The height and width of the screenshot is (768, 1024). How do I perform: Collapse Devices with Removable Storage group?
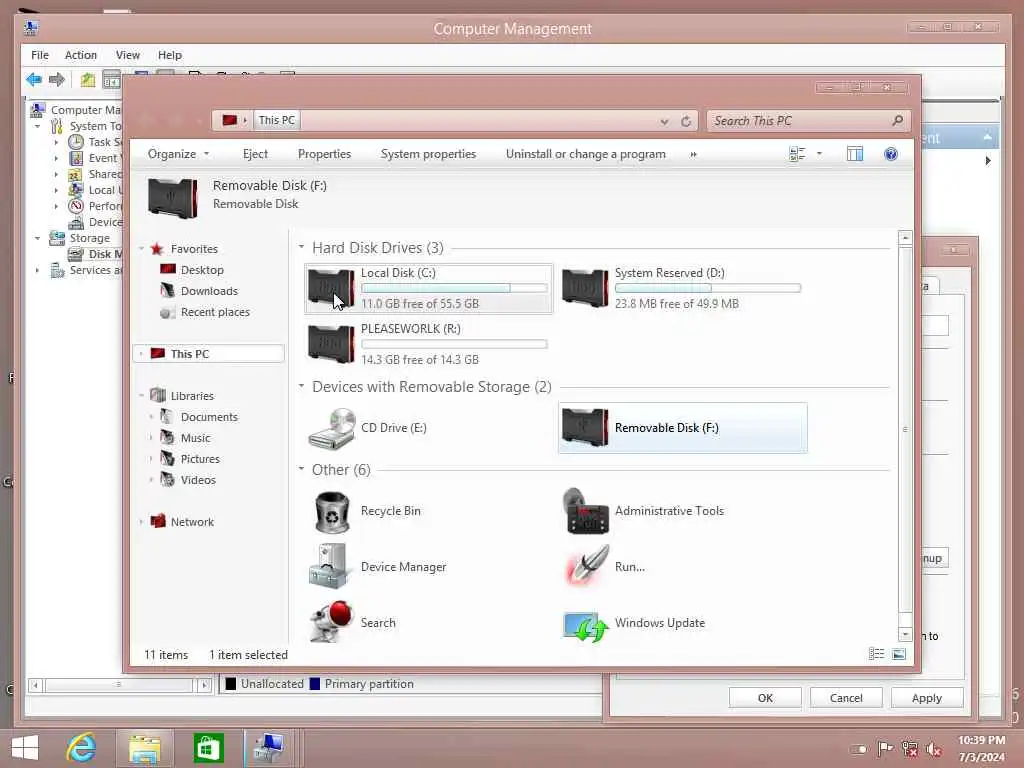tap(301, 386)
